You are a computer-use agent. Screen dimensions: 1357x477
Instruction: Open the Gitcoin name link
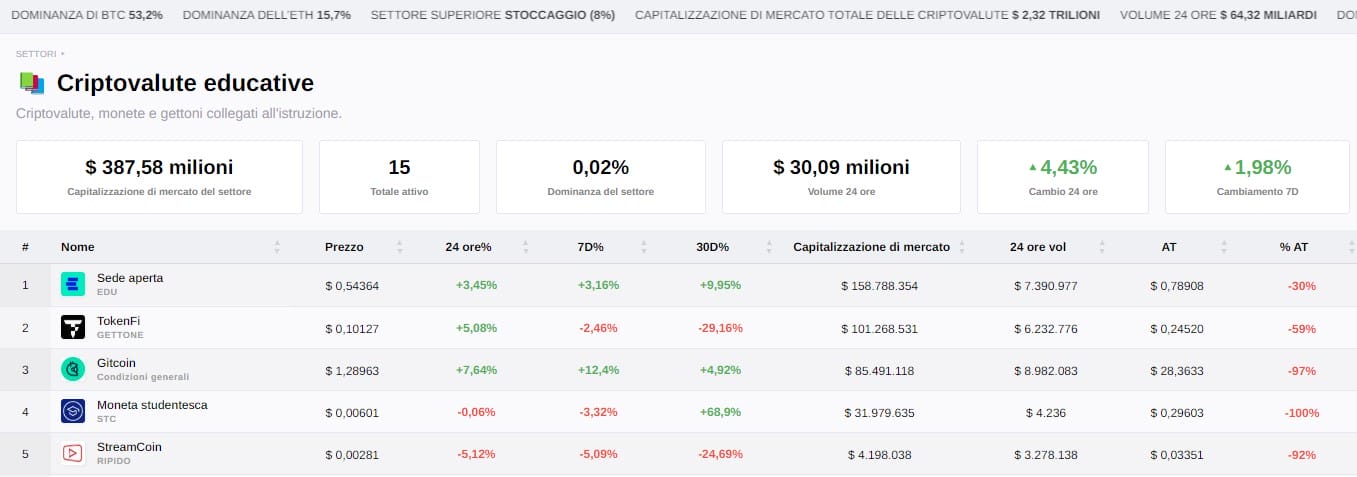point(116,363)
